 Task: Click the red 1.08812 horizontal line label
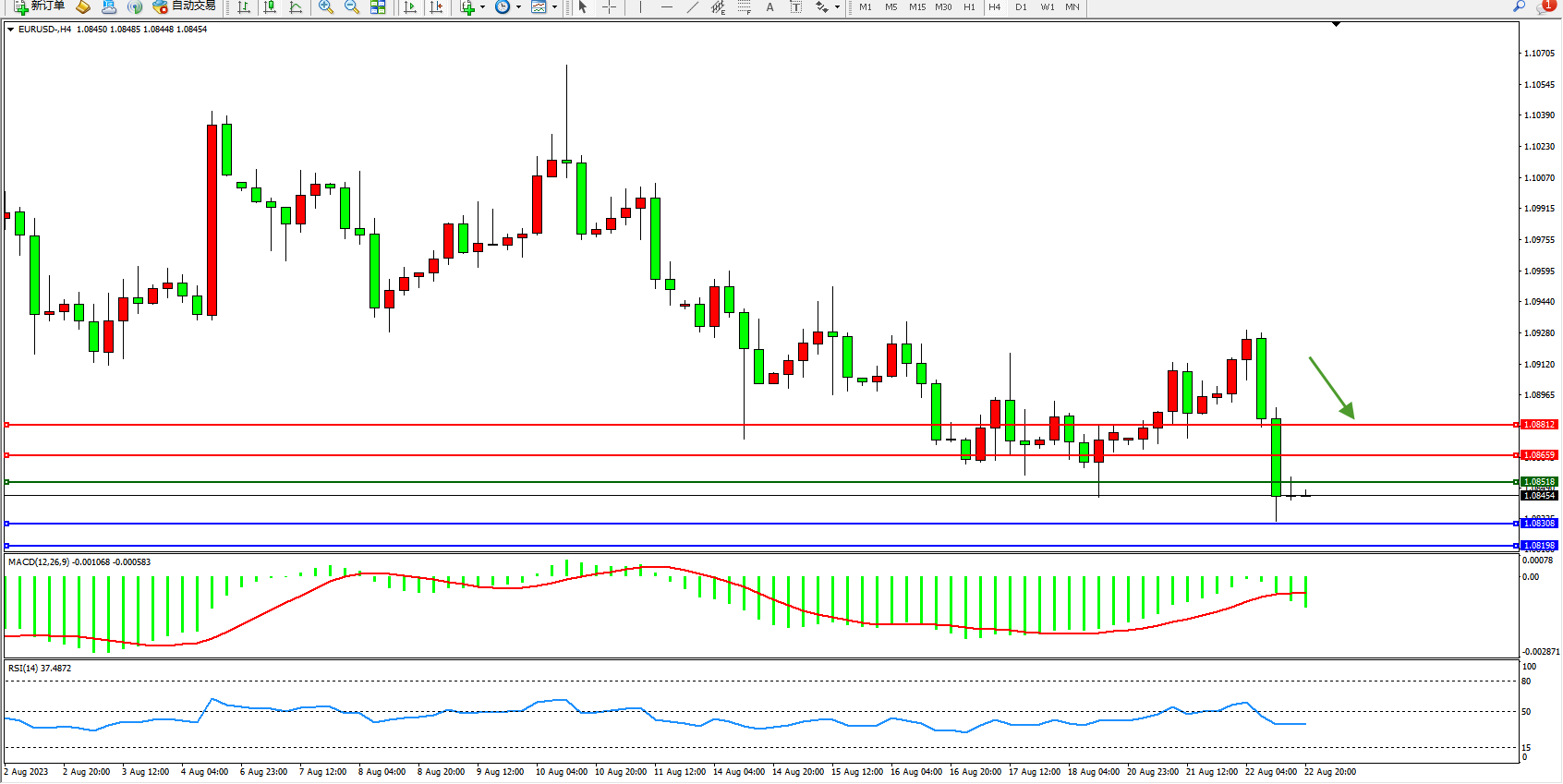click(x=1539, y=425)
